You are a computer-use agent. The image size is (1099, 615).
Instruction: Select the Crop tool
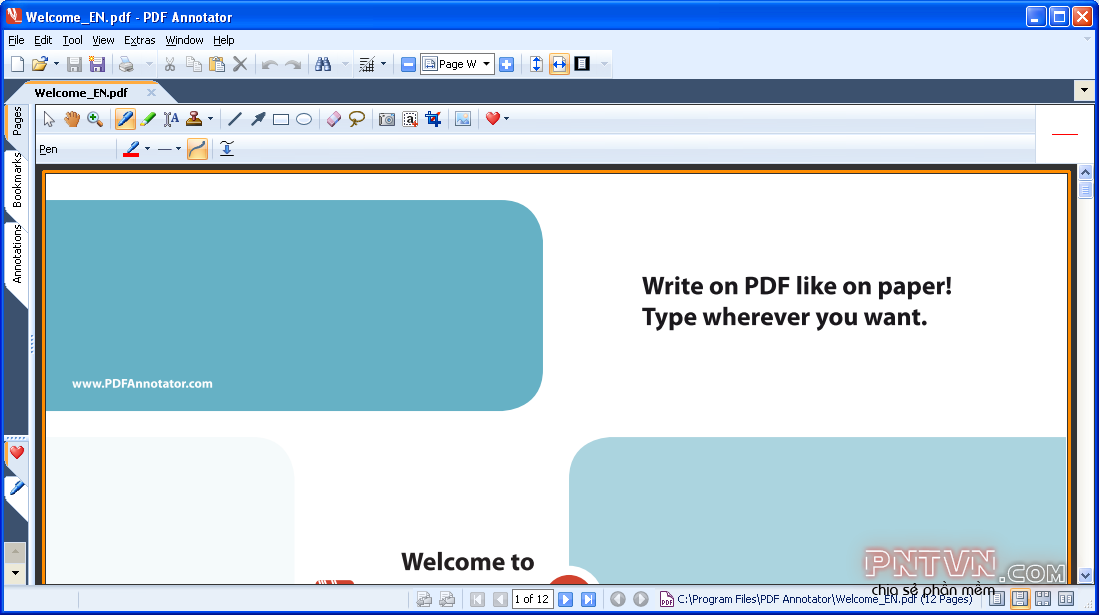pos(433,119)
